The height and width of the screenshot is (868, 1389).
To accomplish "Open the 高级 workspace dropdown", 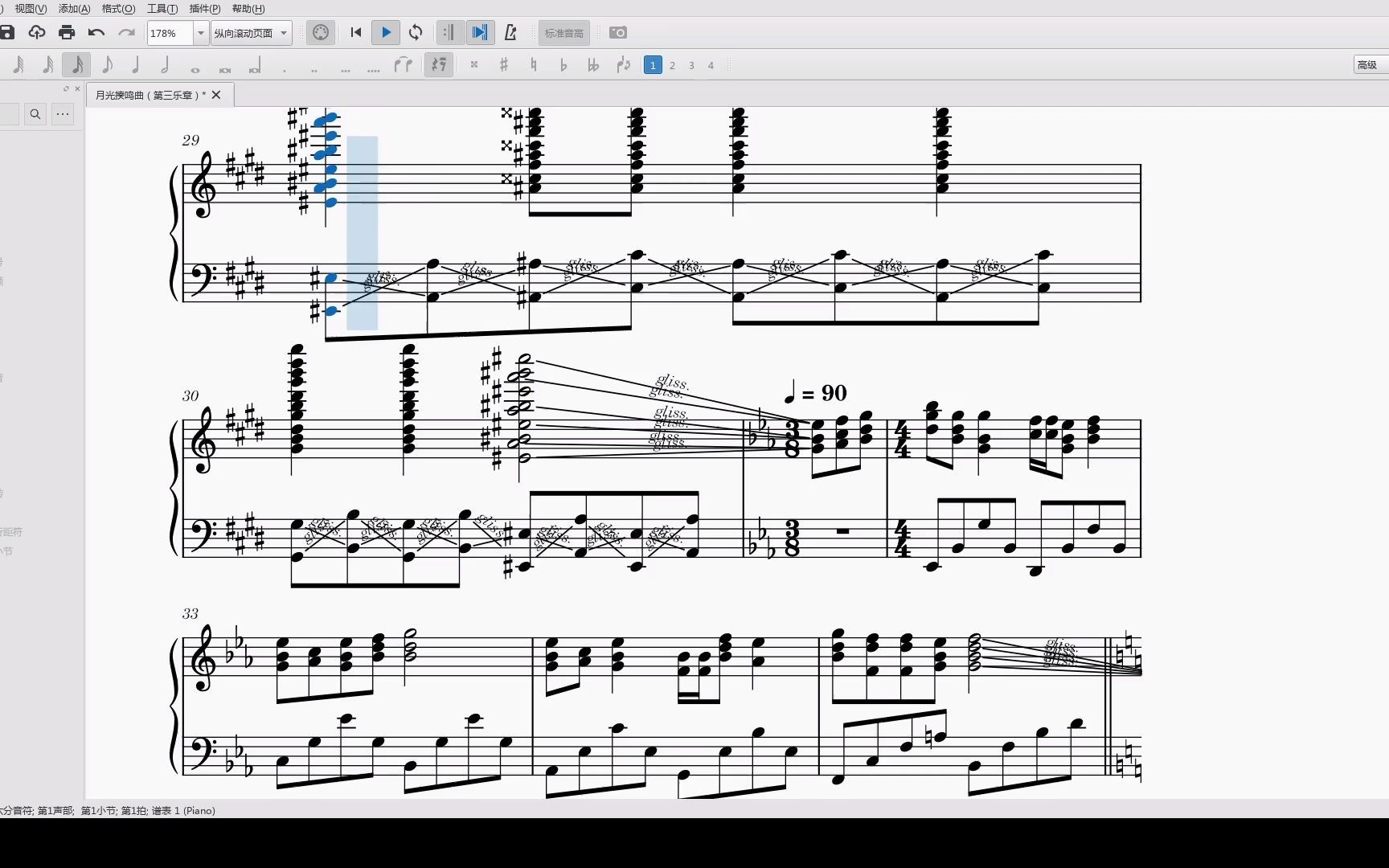I will point(1371,65).
